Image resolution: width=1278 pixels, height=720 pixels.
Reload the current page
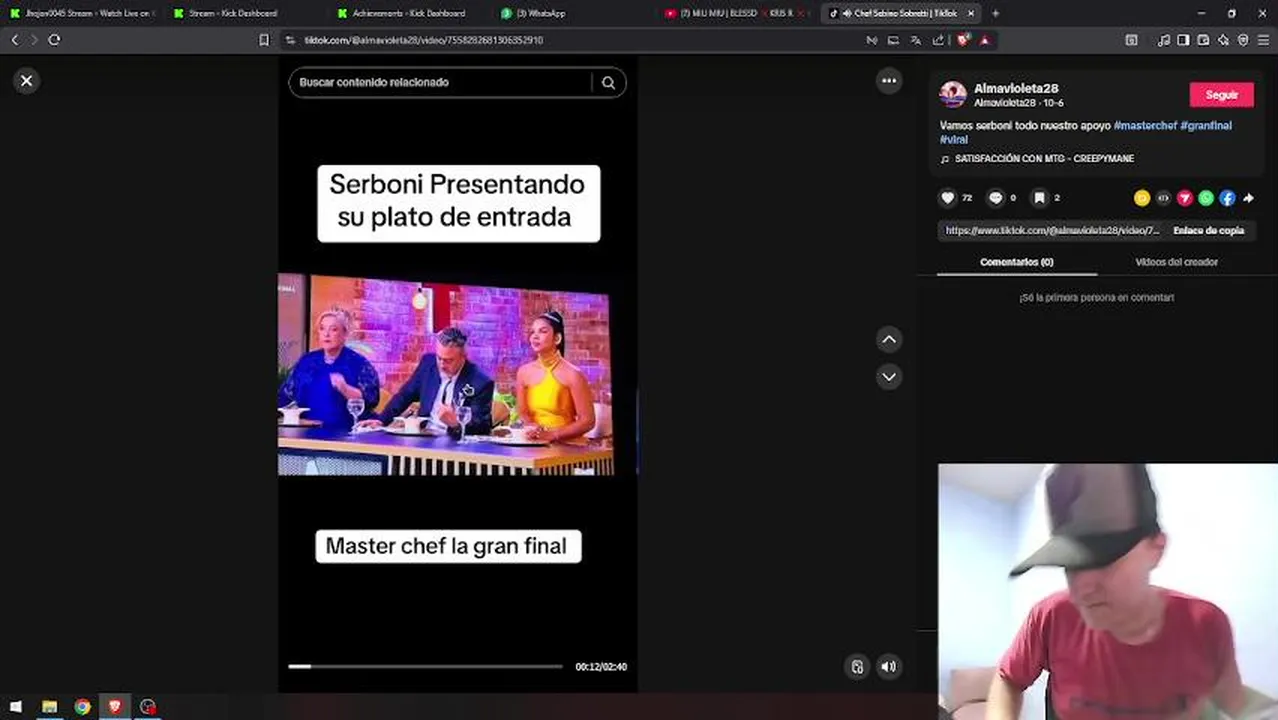(x=54, y=40)
